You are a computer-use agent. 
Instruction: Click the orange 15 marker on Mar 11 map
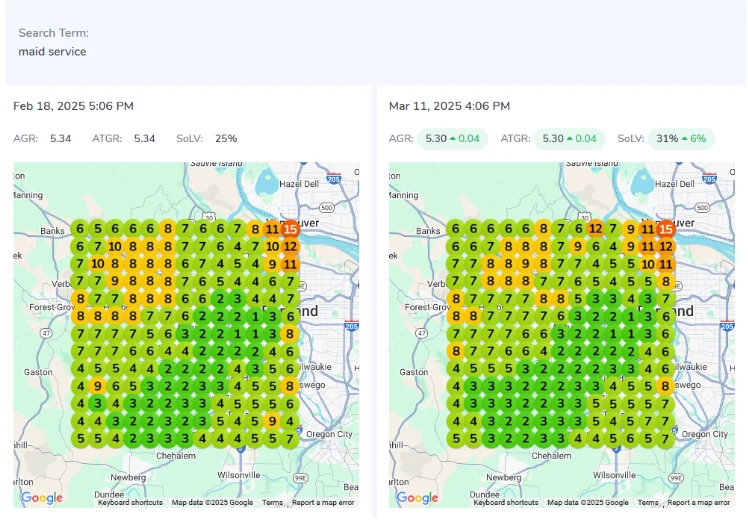pyautogui.click(x=666, y=229)
